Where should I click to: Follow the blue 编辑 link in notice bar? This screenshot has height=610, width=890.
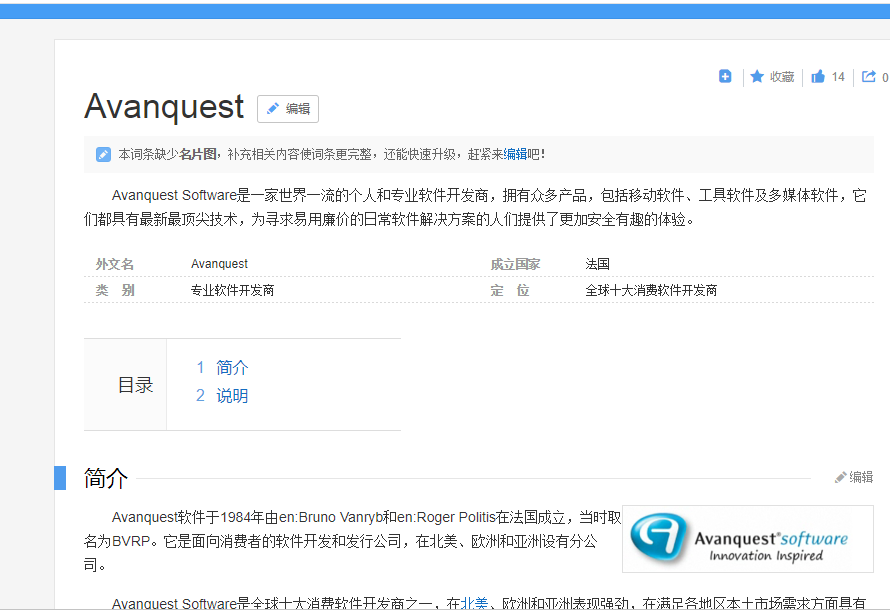[x=515, y=154]
